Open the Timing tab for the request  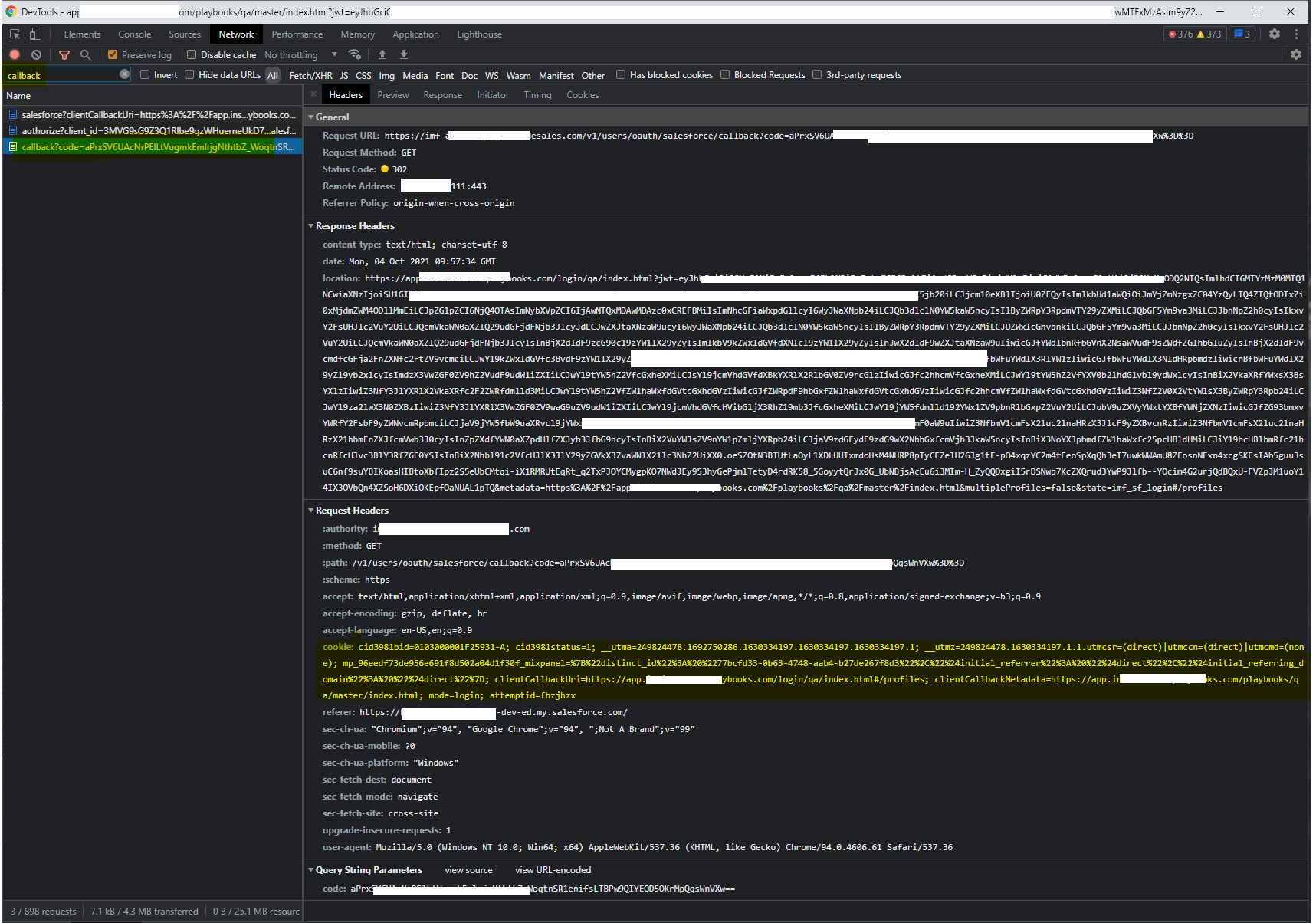pos(537,95)
